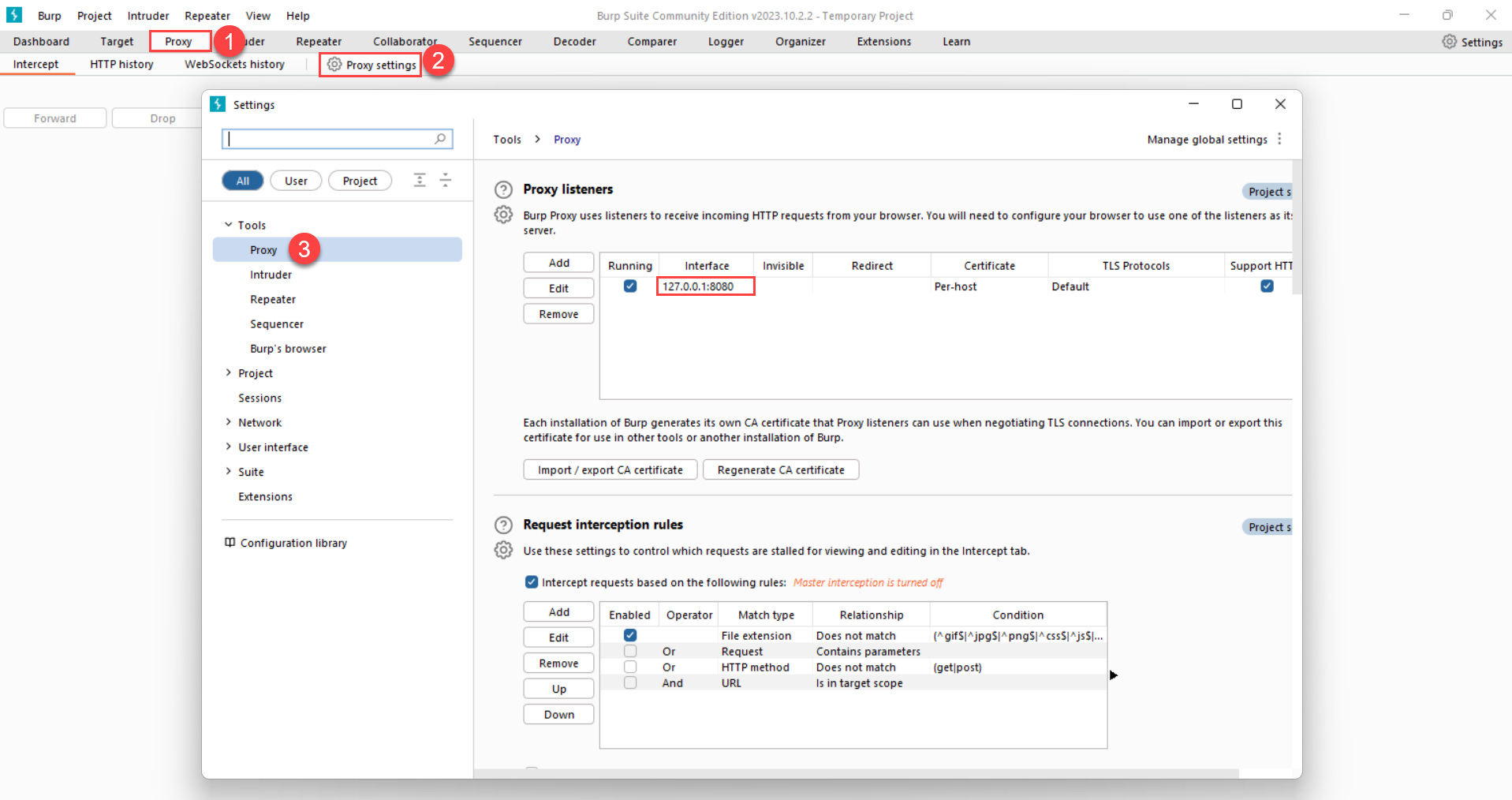Click the collapse all sections icon
The height and width of the screenshot is (800, 1512).
coord(446,181)
